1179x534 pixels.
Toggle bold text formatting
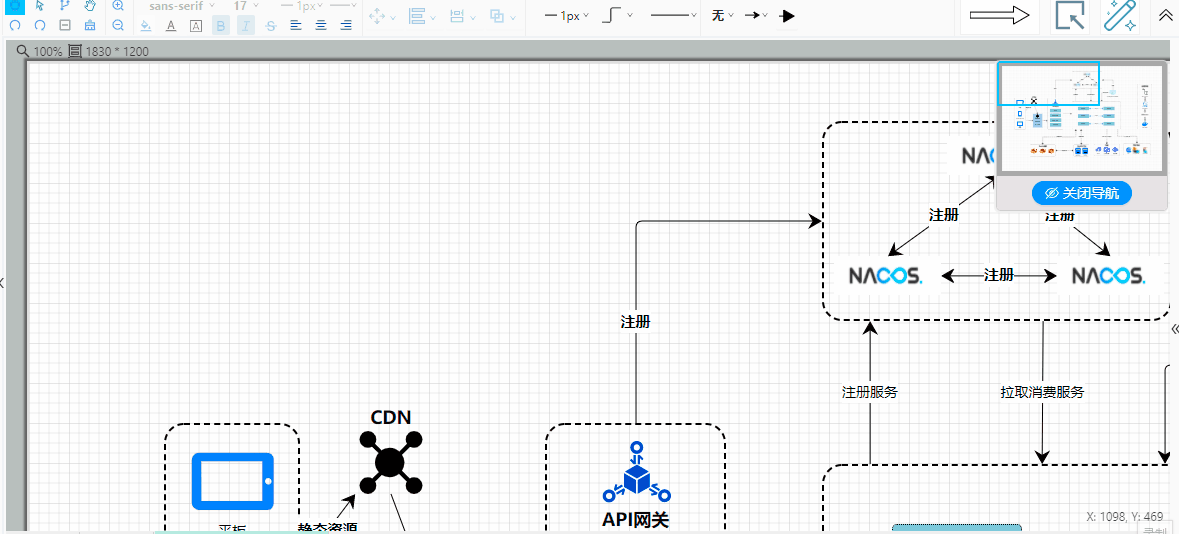coord(221,26)
